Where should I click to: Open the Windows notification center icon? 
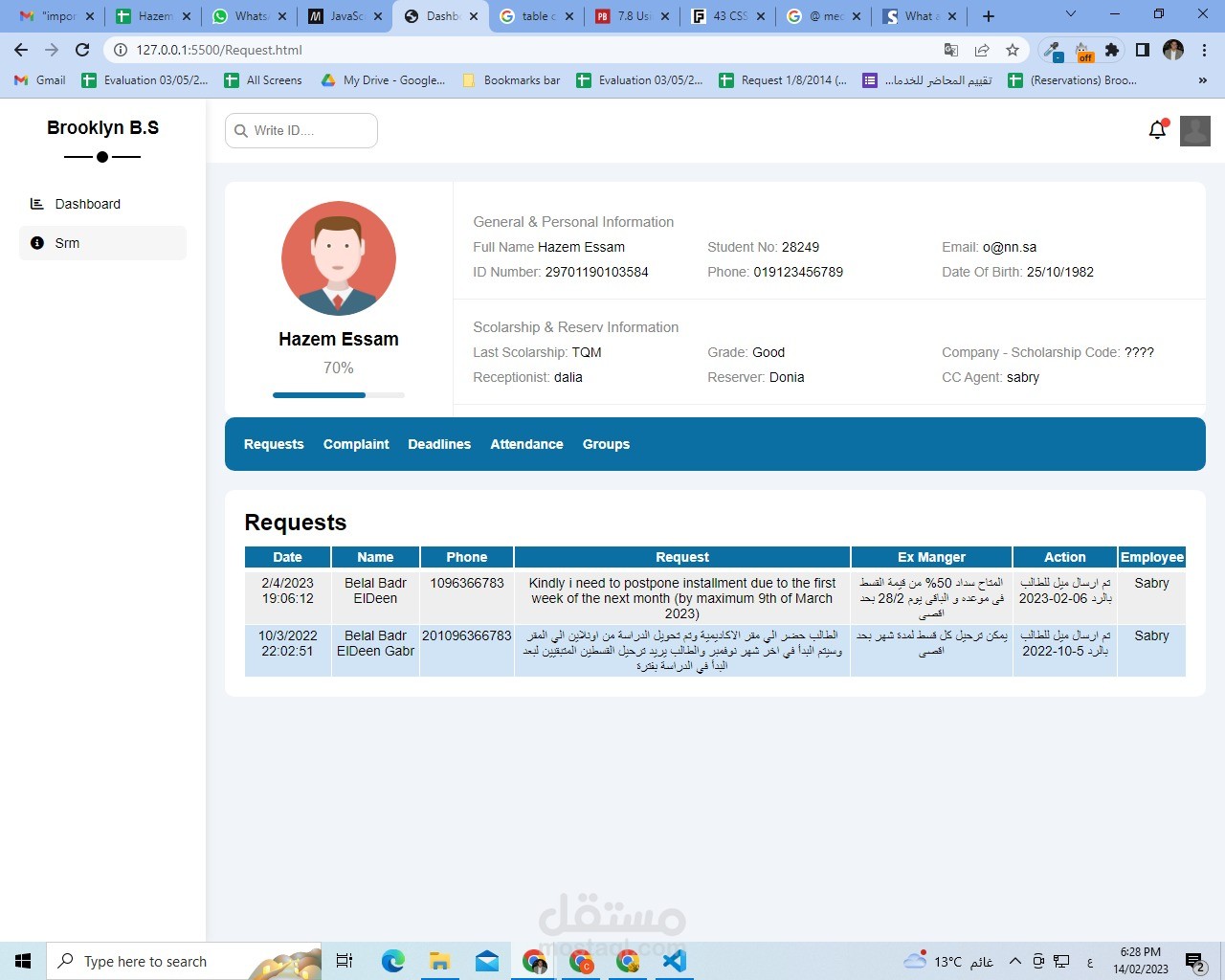[x=1194, y=961]
